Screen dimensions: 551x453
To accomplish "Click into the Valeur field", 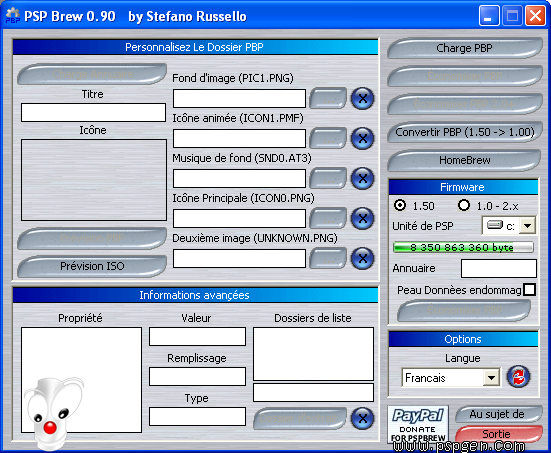I will 197,337.
